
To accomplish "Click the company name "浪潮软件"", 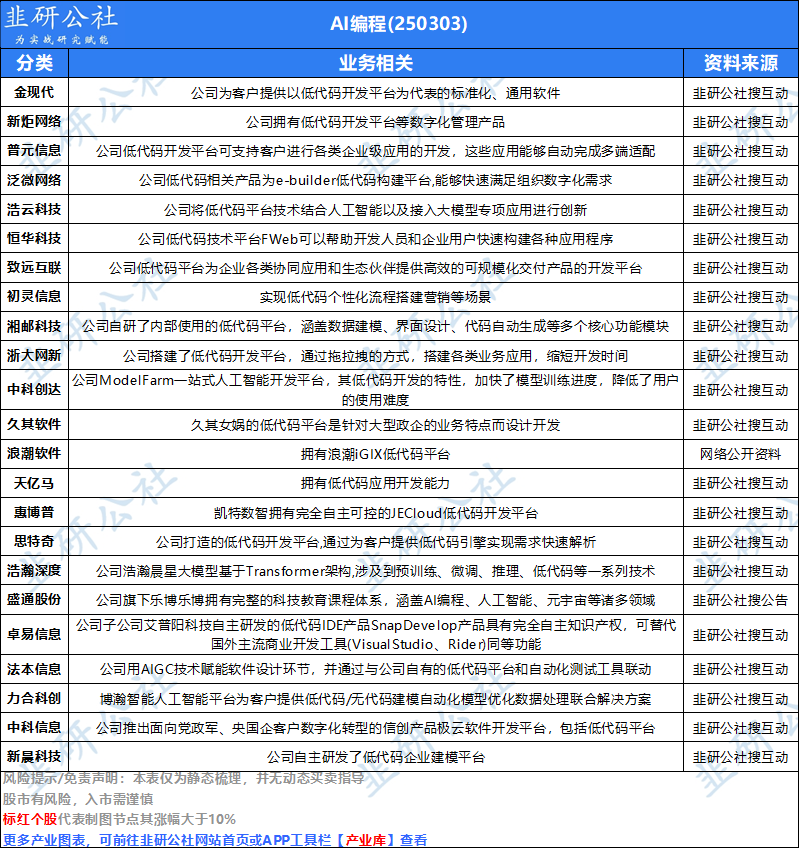I will point(34,454).
